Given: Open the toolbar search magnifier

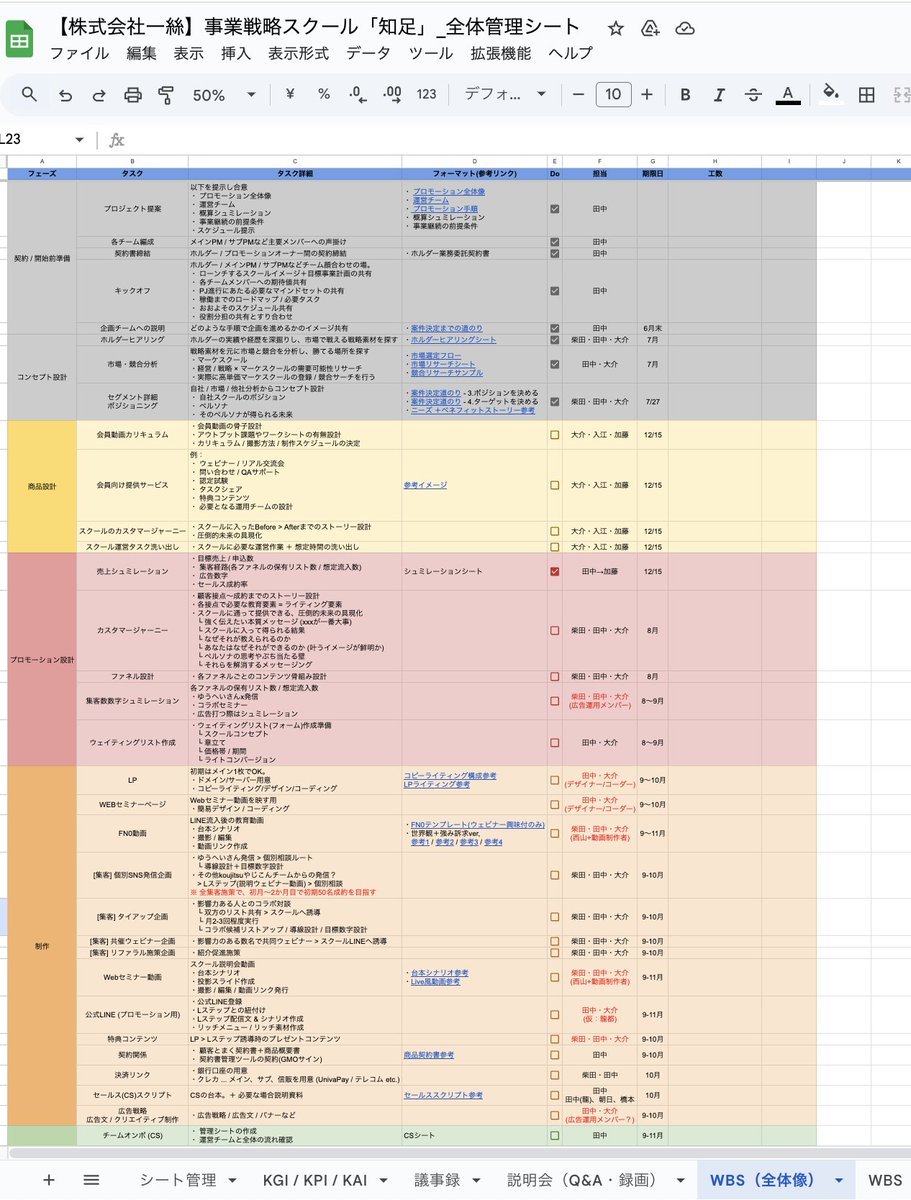Looking at the screenshot, I should [30, 95].
